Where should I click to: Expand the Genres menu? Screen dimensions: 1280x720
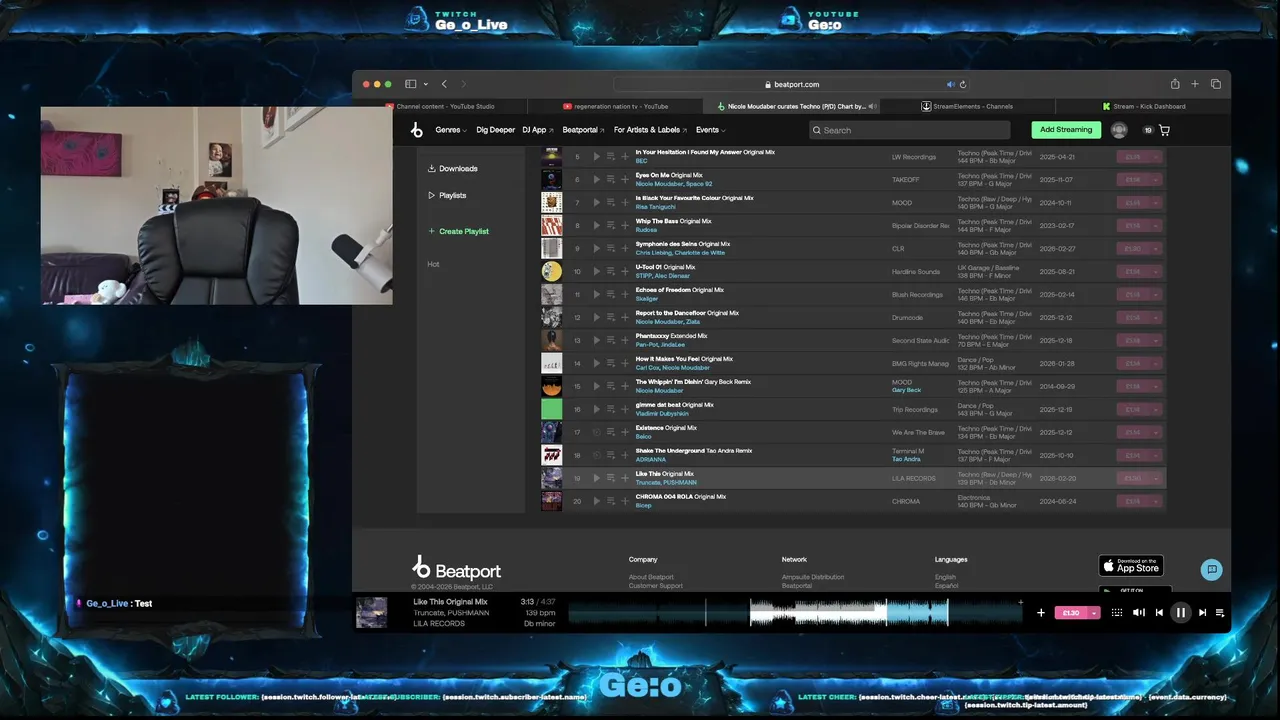pos(451,130)
